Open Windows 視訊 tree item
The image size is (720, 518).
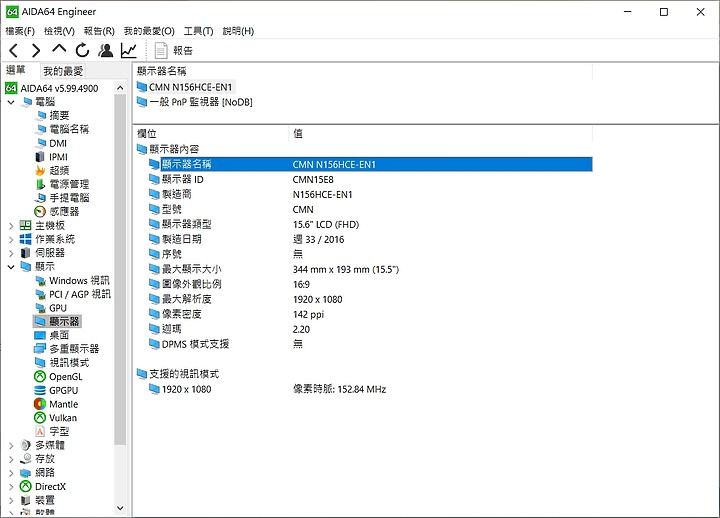[x=79, y=280]
